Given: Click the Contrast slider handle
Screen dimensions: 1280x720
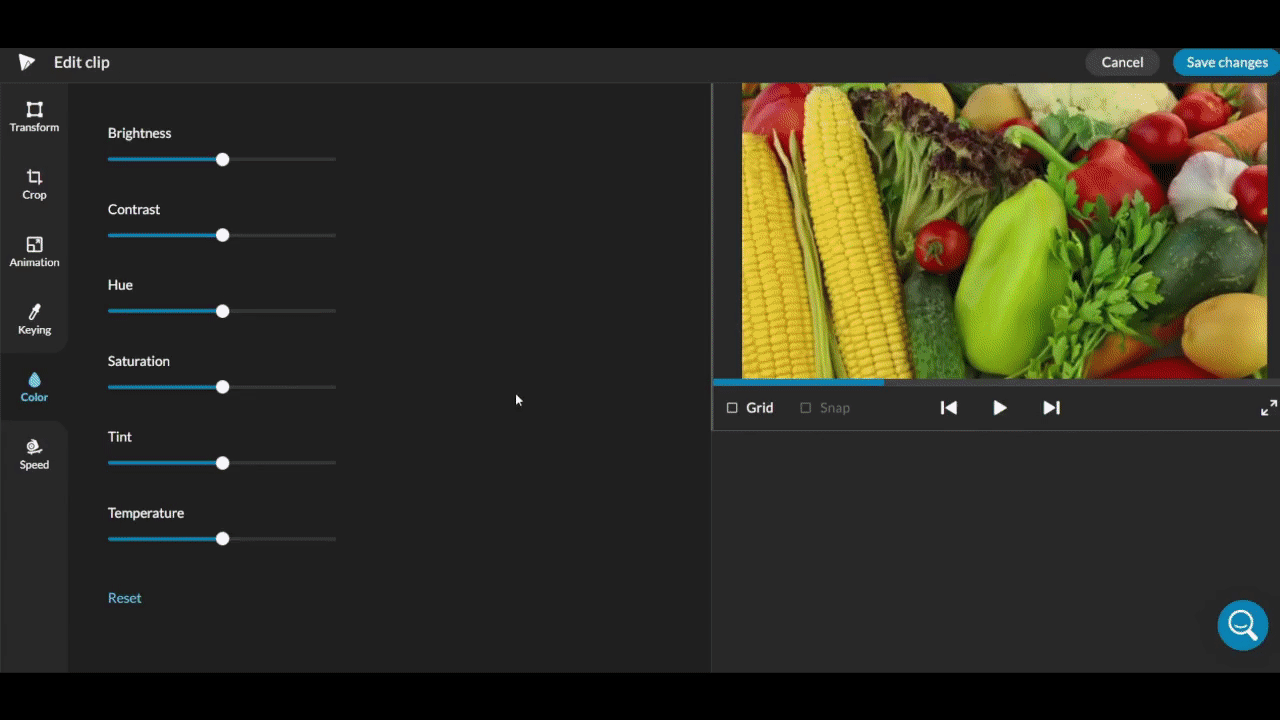Looking at the screenshot, I should [222, 235].
